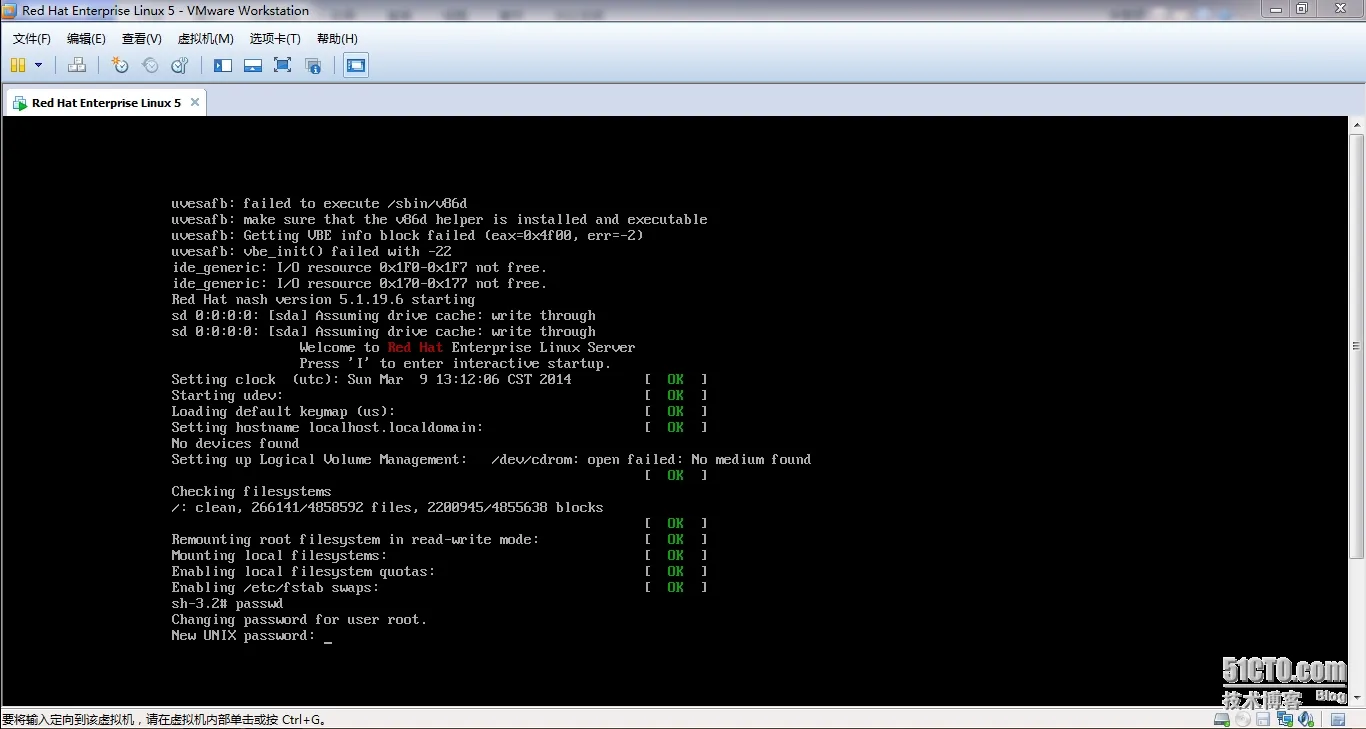
Task: Click 'Setting hostname localhost.localdomain:' line
Action: pos(327,428)
